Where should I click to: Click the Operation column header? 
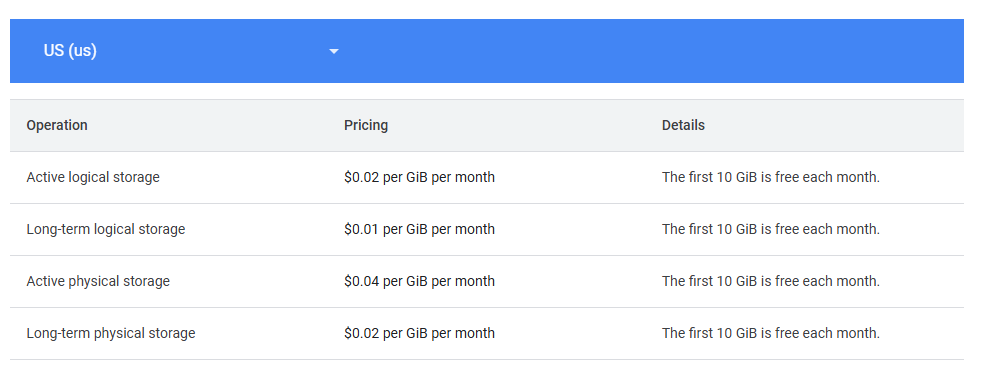[57, 125]
